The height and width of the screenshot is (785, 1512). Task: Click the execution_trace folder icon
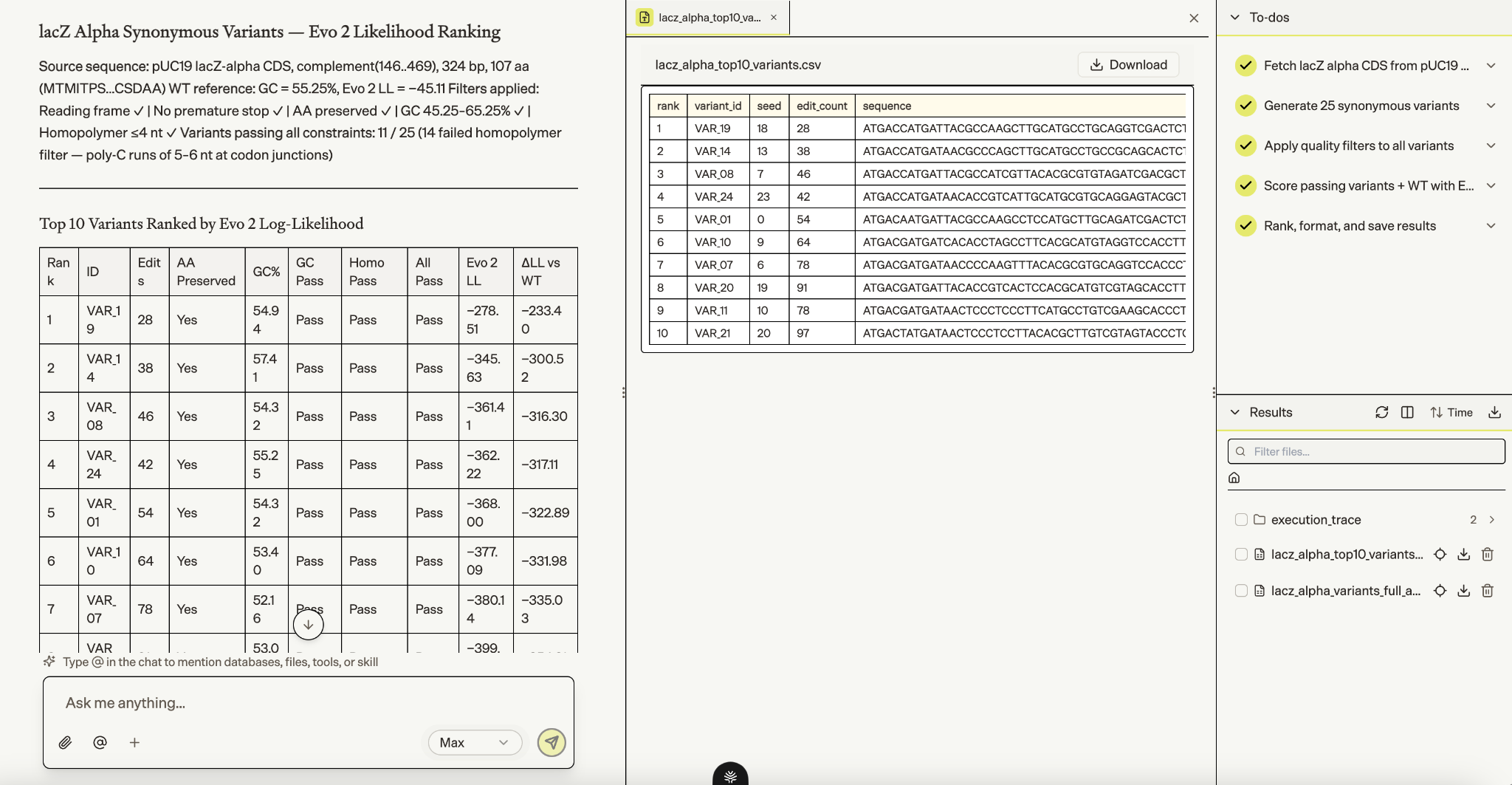point(1260,519)
